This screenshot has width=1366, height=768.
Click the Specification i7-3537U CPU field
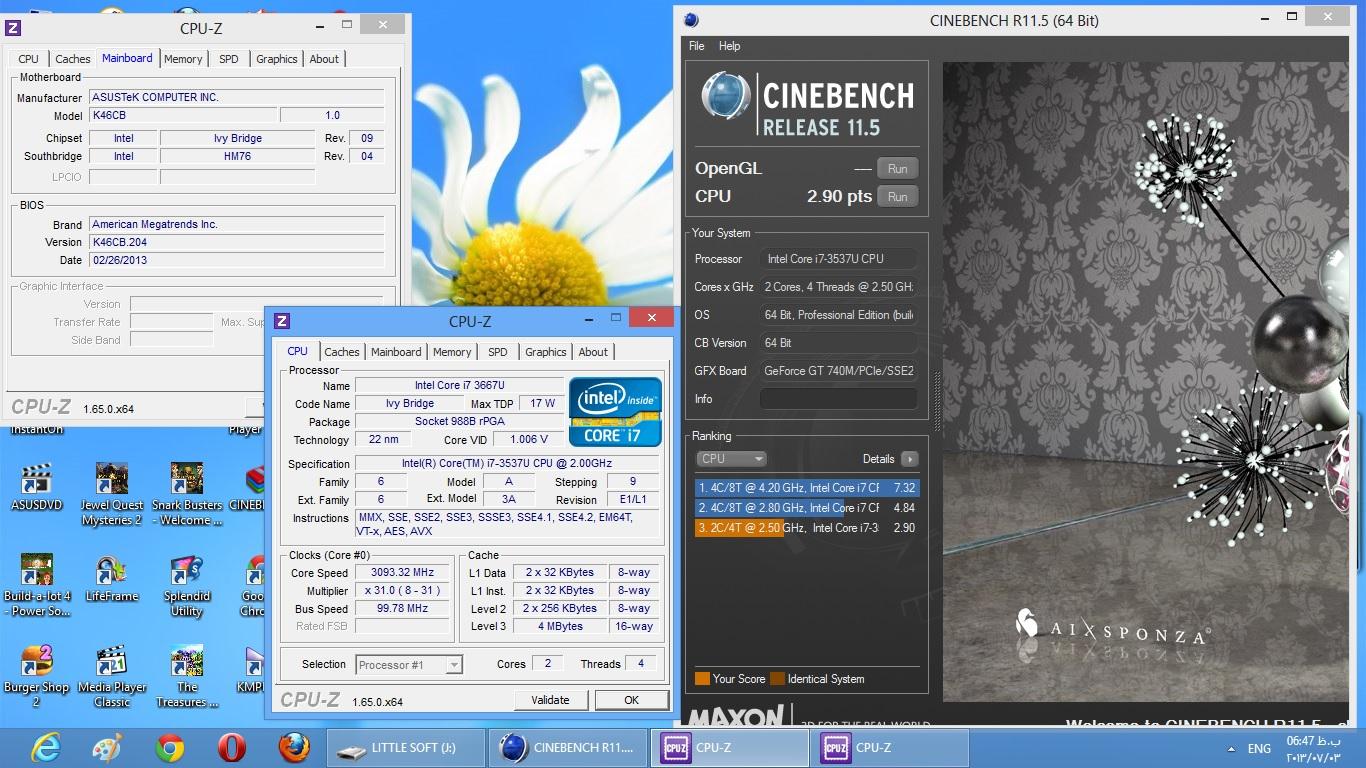coord(507,464)
